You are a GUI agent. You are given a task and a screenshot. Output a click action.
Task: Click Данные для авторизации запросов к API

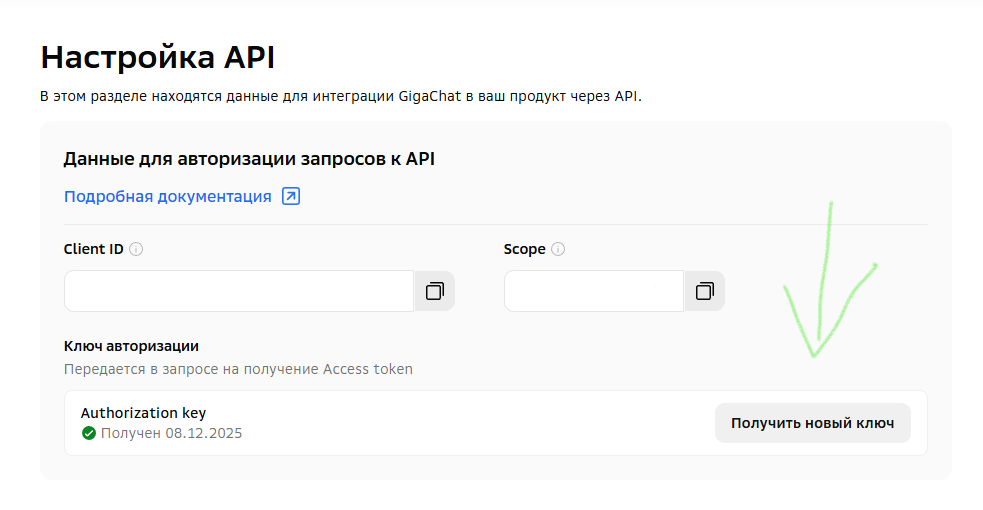click(x=249, y=159)
